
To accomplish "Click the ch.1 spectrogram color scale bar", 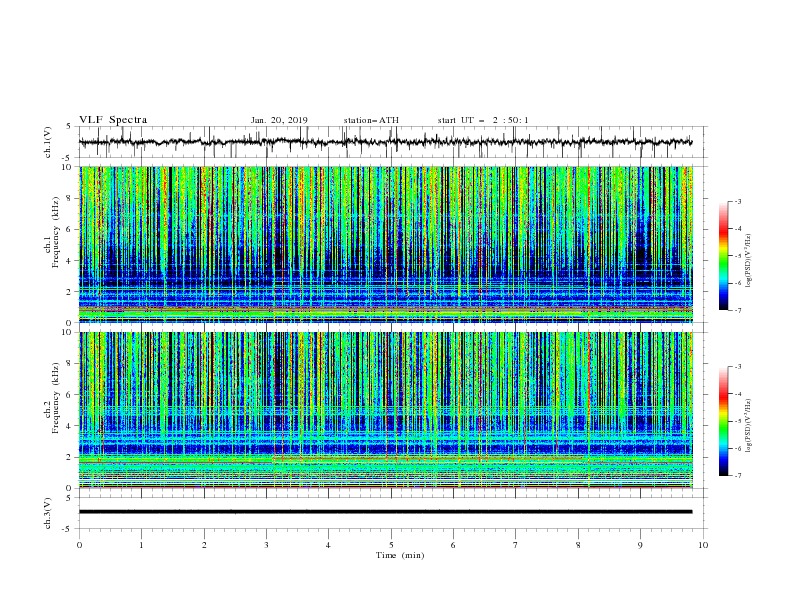I will pos(723,256).
